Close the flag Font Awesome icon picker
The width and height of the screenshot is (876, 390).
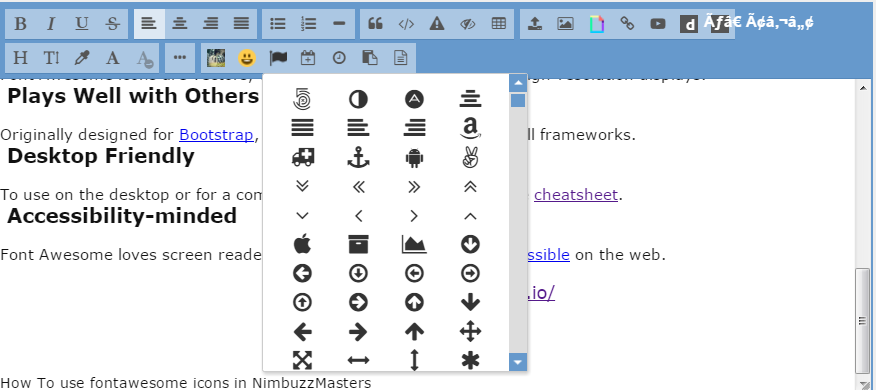tap(278, 58)
